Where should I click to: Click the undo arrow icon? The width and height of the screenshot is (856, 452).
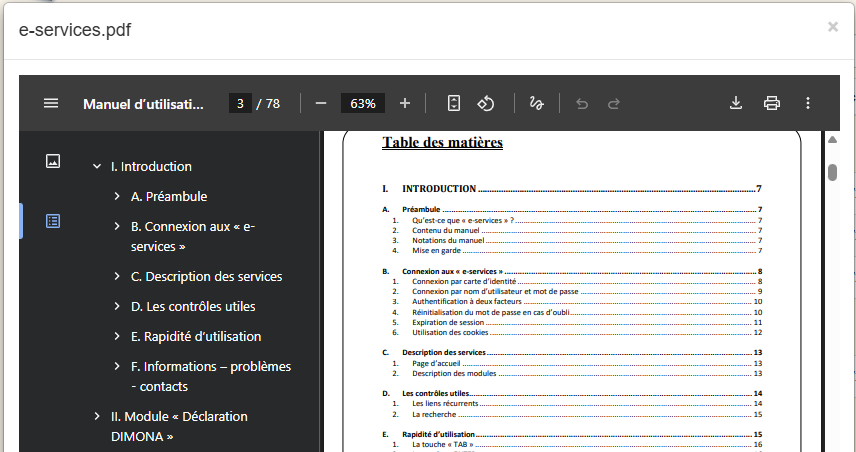582,103
